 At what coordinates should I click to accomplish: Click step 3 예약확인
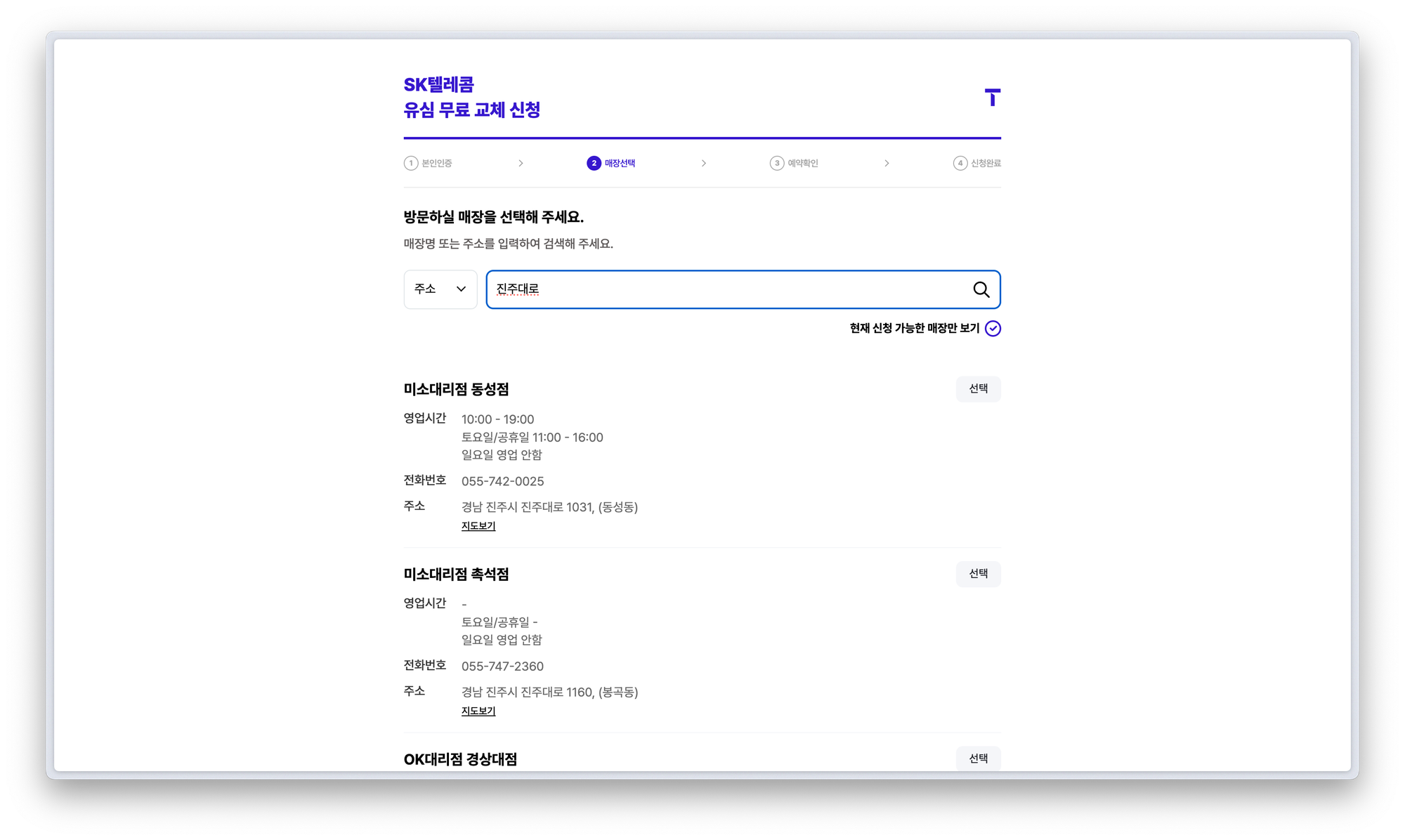point(794,163)
